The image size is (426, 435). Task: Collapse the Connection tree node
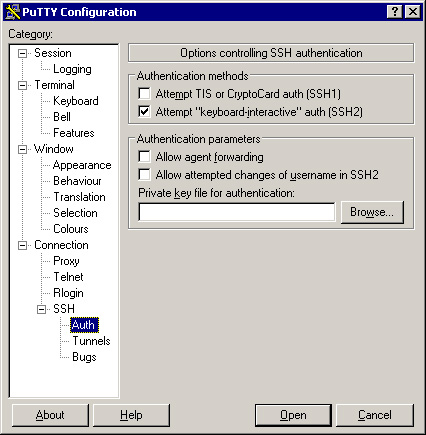click(x=22, y=245)
